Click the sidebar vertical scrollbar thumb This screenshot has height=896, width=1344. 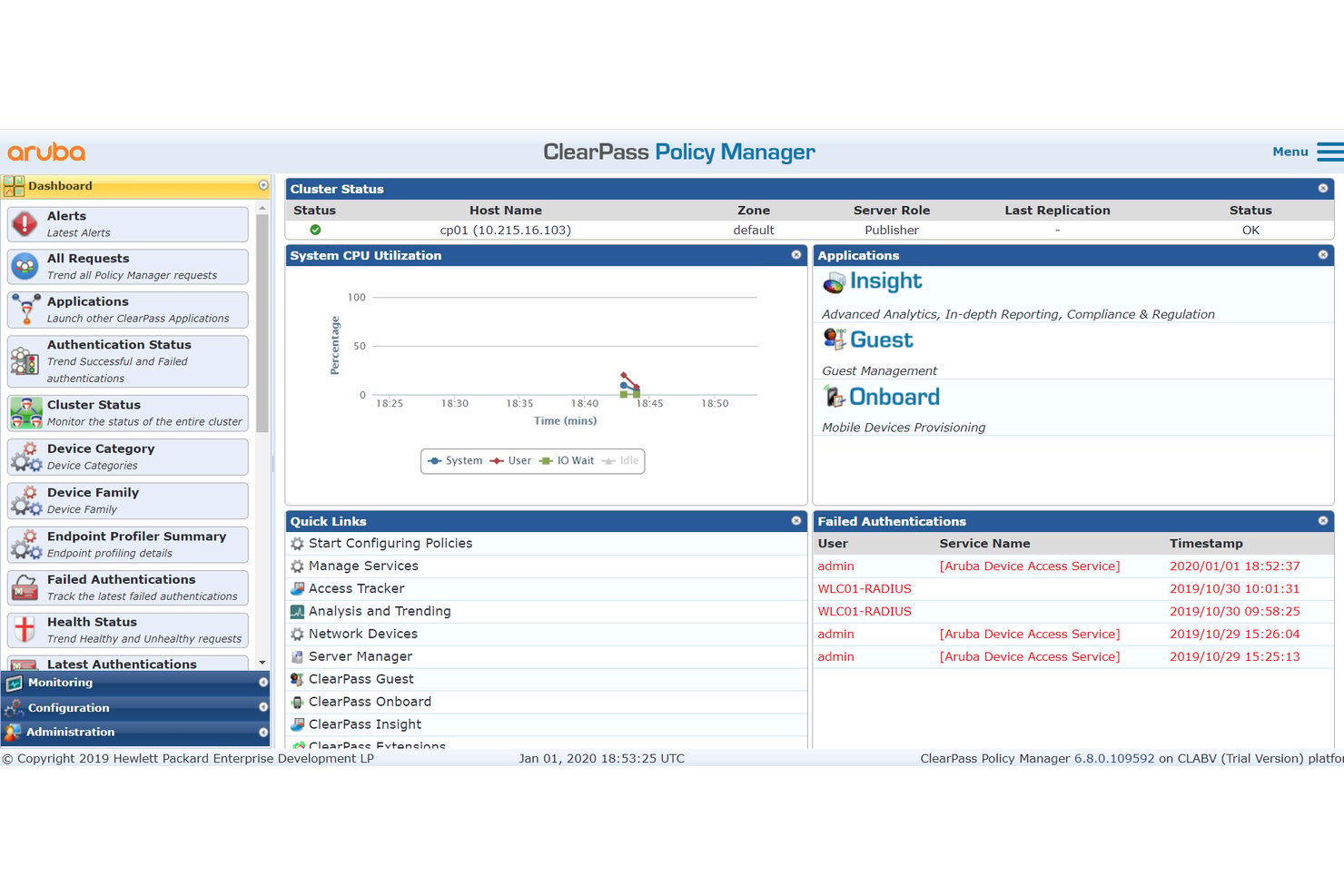(262, 323)
